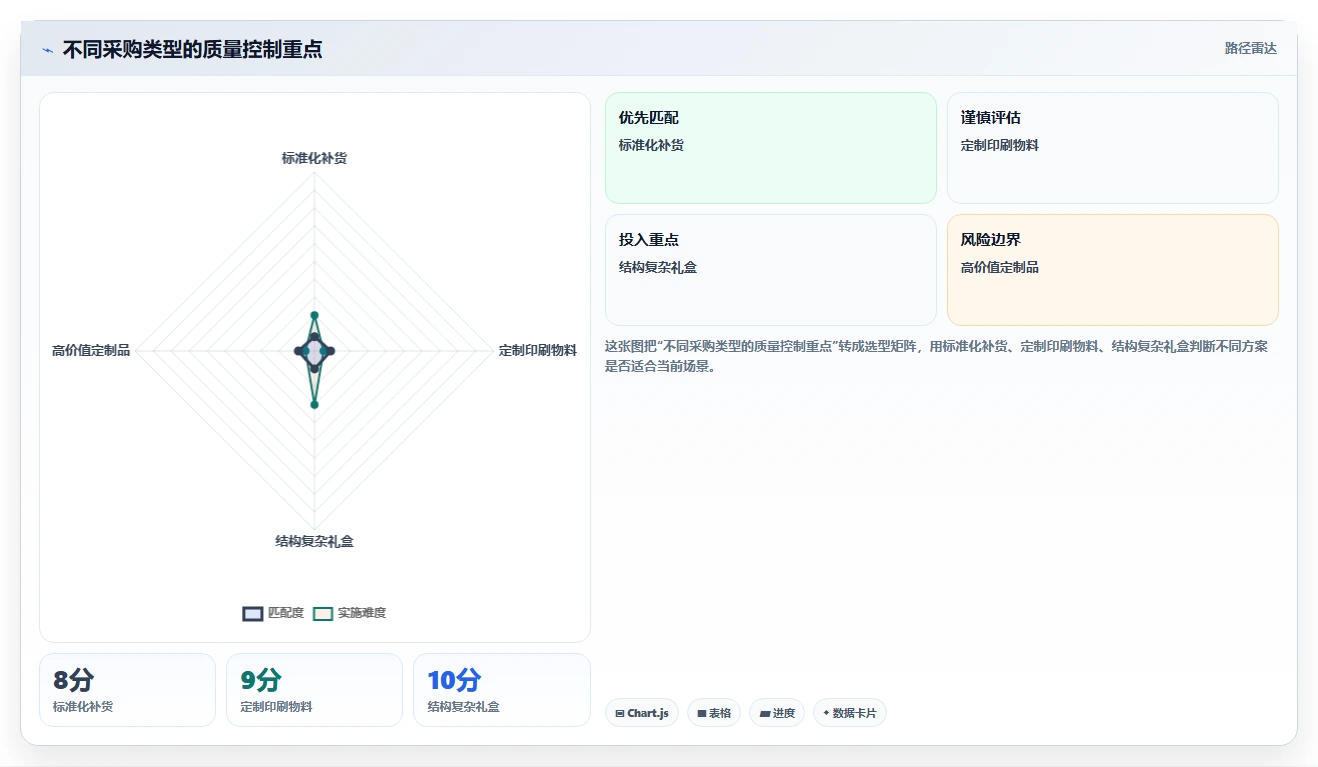Click the 高价值定制品 radar axis label
This screenshot has height=767, width=1318.
click(x=91, y=350)
